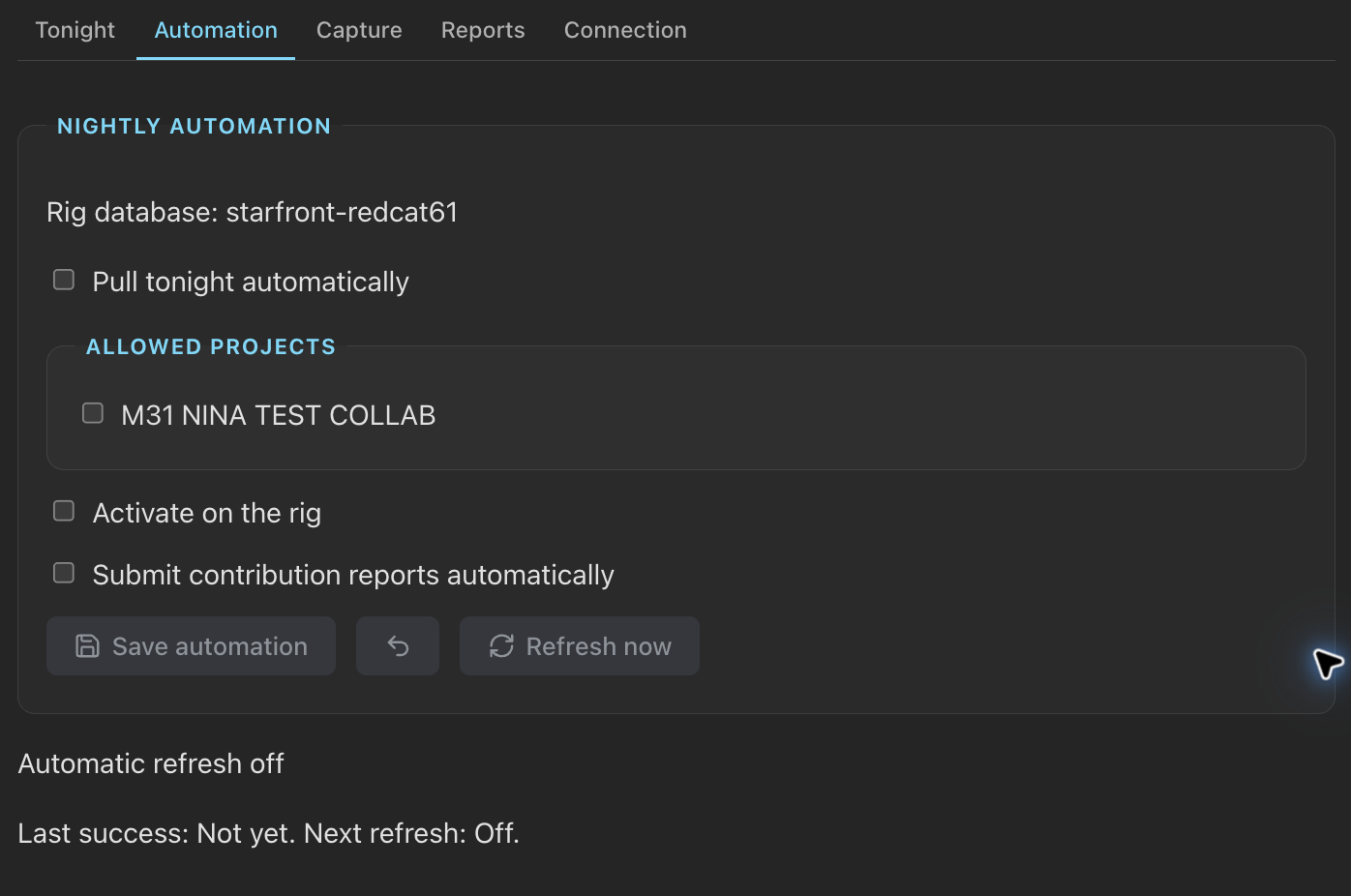Click the Rig database: starfront-redcat61 text
Image resolution: width=1351 pixels, height=896 pixels.
253,212
